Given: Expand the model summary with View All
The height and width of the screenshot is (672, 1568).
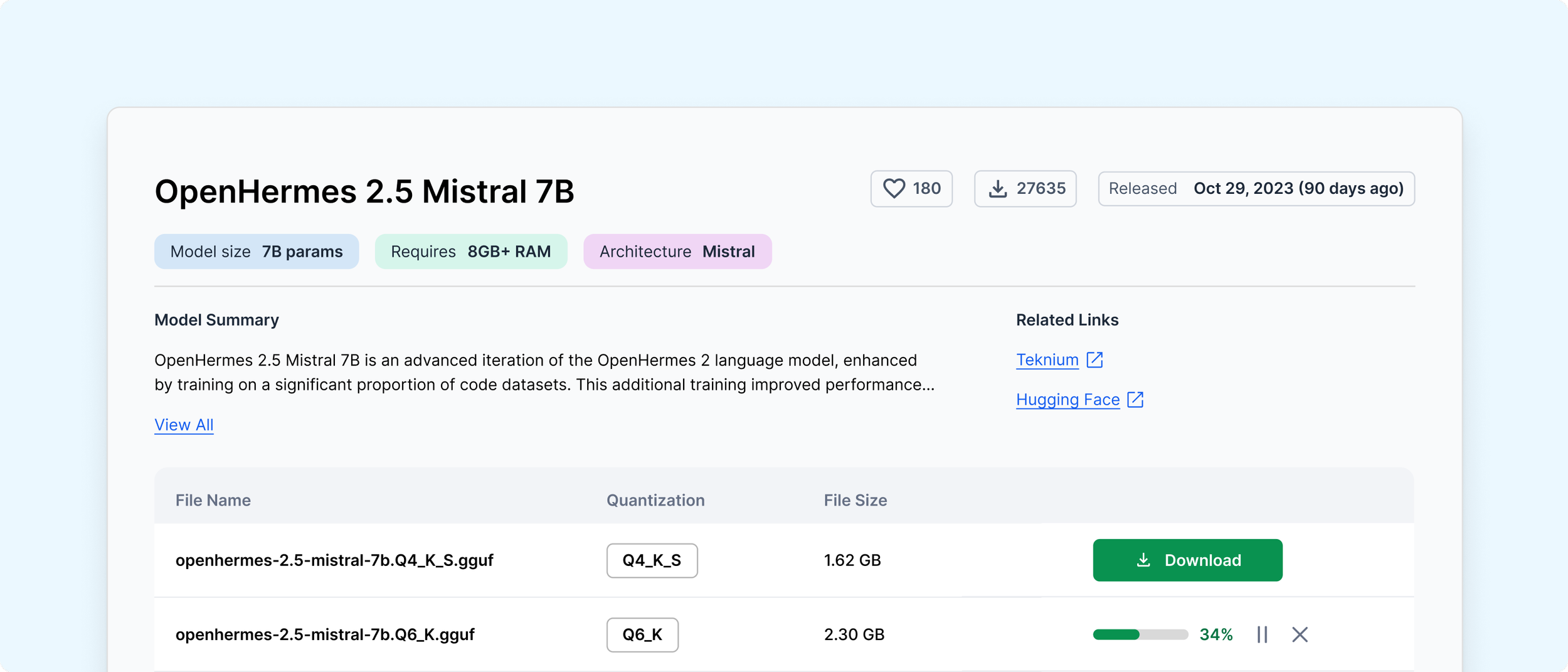Looking at the screenshot, I should [x=184, y=425].
